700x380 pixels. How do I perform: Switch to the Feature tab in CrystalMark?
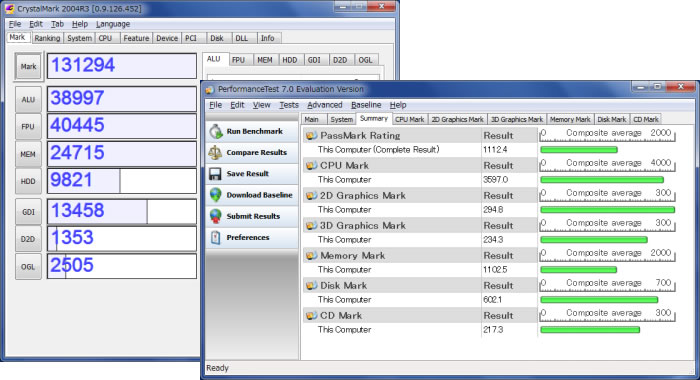tap(136, 38)
